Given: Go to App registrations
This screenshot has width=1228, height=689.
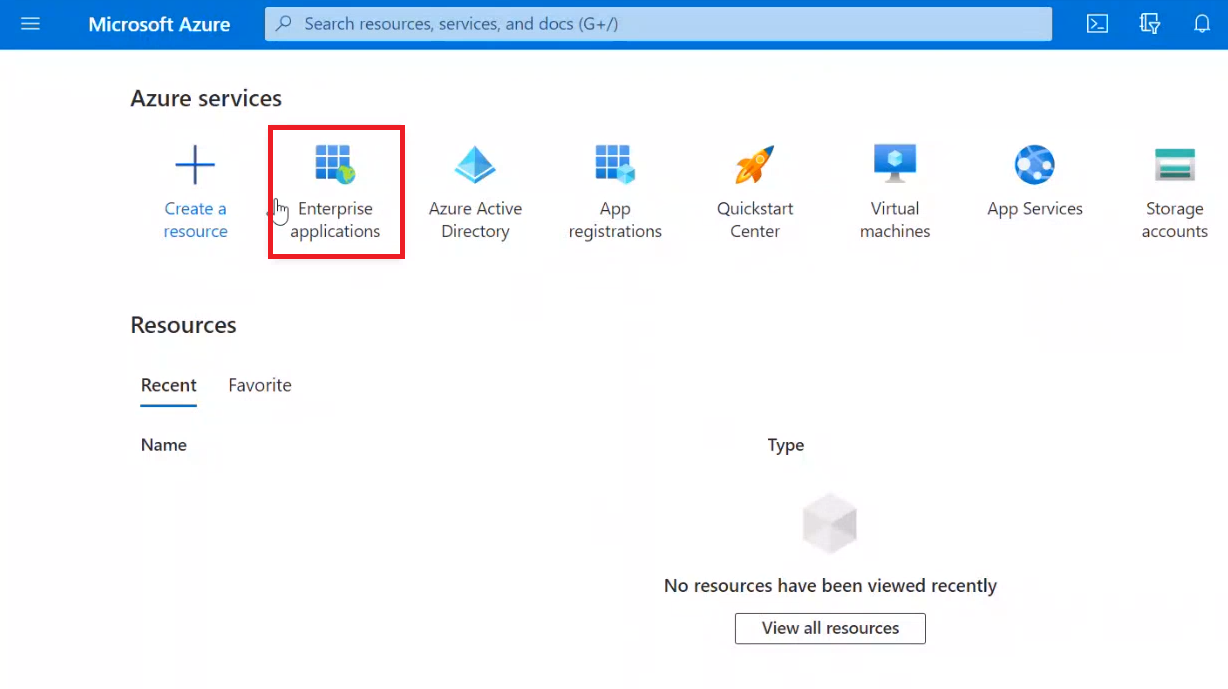Looking at the screenshot, I should (x=615, y=190).
